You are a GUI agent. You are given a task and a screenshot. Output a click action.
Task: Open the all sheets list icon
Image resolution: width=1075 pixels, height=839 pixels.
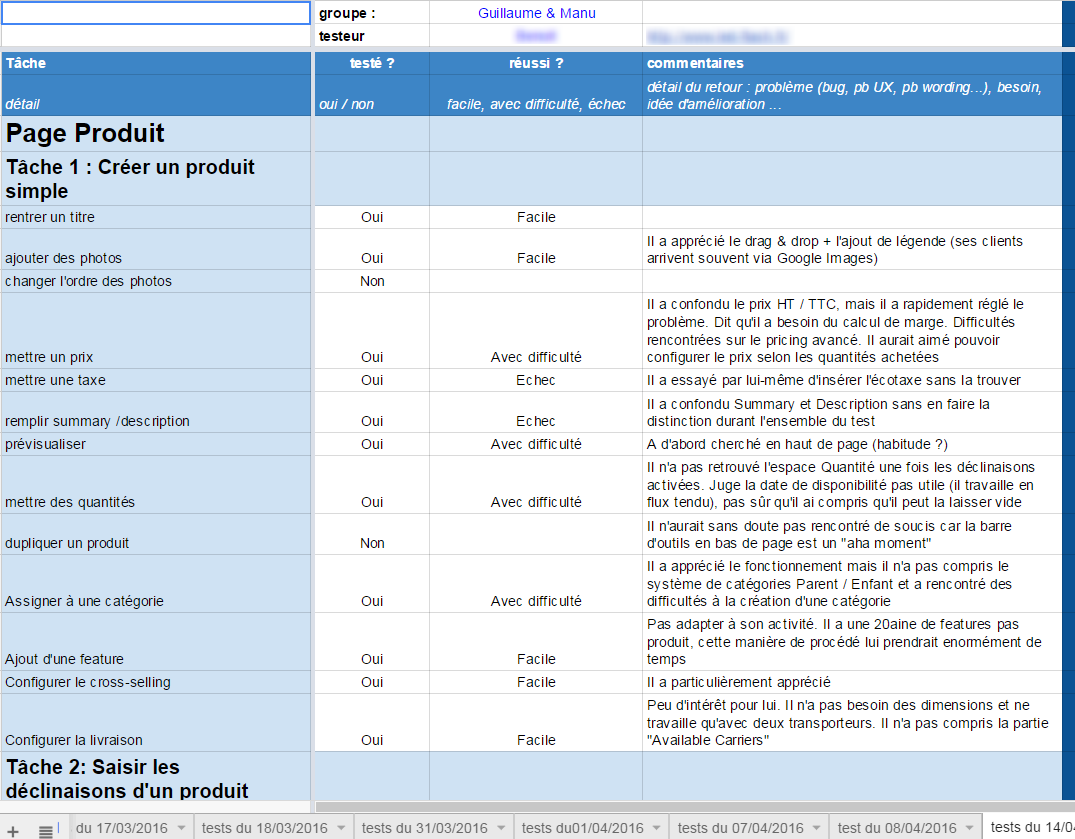coord(45,831)
